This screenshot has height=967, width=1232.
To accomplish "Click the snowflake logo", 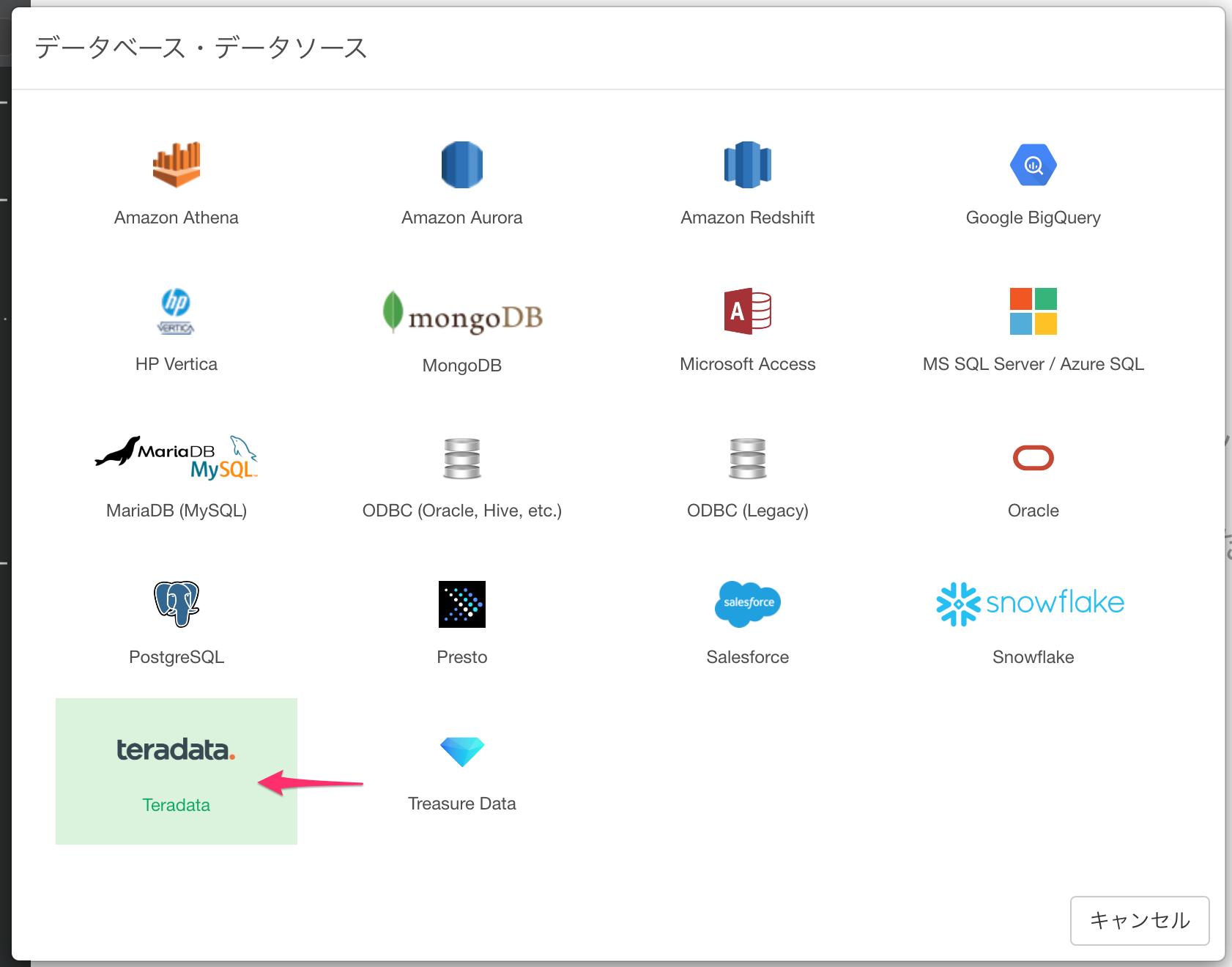I will click(x=1031, y=604).
